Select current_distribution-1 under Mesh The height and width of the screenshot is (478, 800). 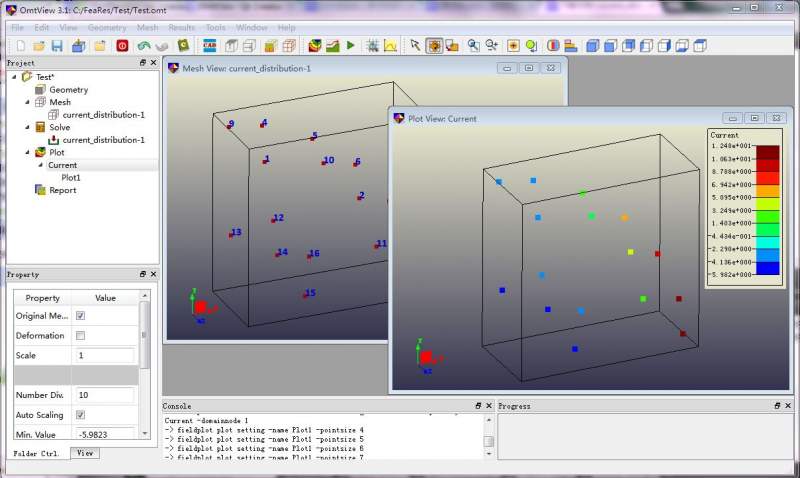click(104, 115)
